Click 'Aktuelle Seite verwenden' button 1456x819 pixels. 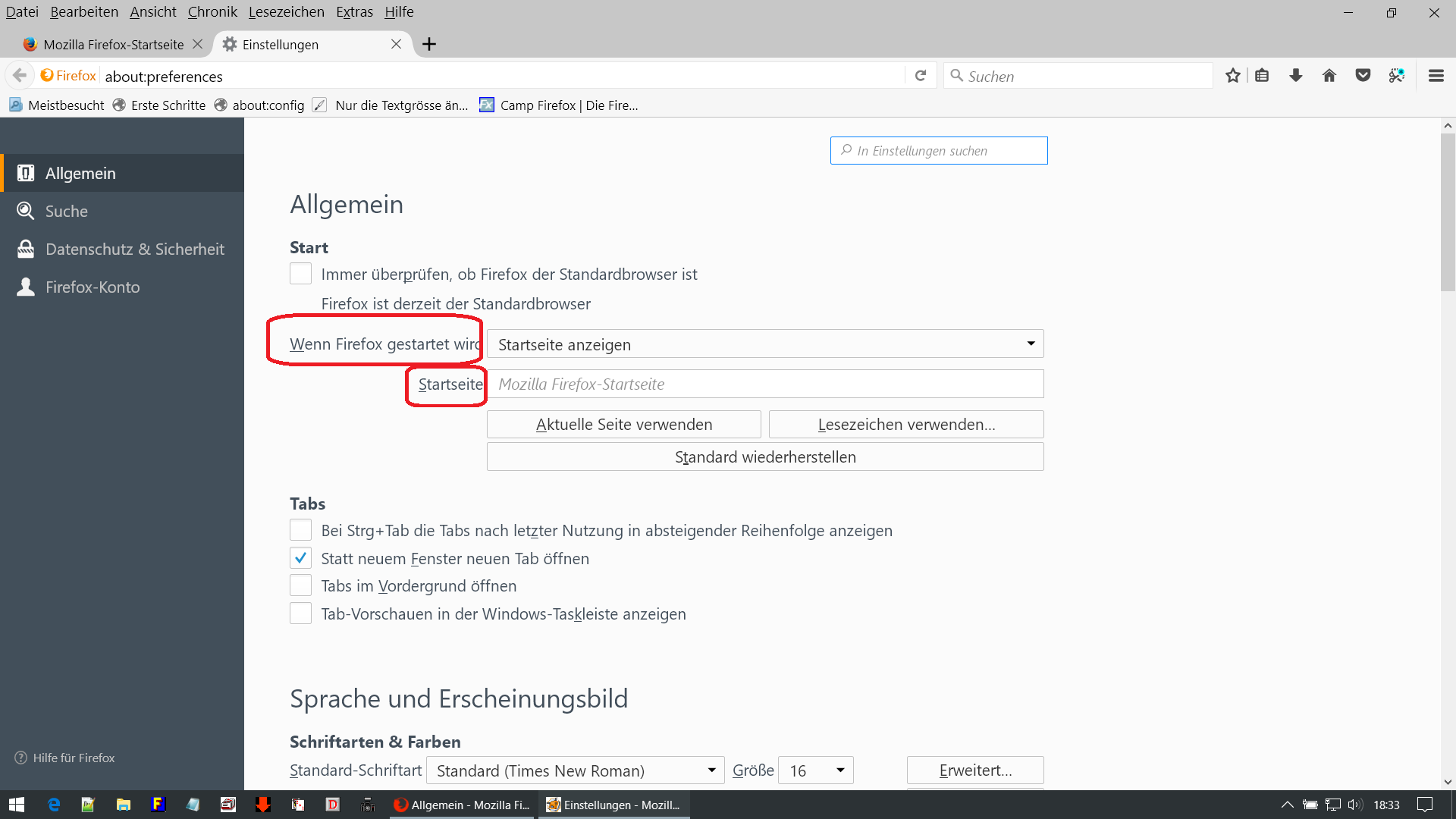[623, 425]
